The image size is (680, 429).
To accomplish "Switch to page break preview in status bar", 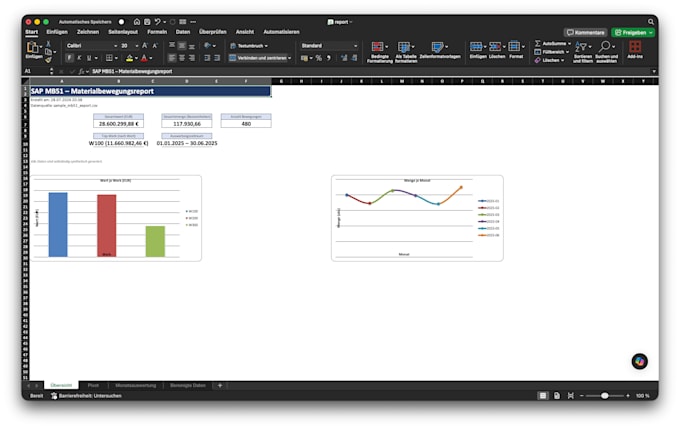I will point(571,396).
